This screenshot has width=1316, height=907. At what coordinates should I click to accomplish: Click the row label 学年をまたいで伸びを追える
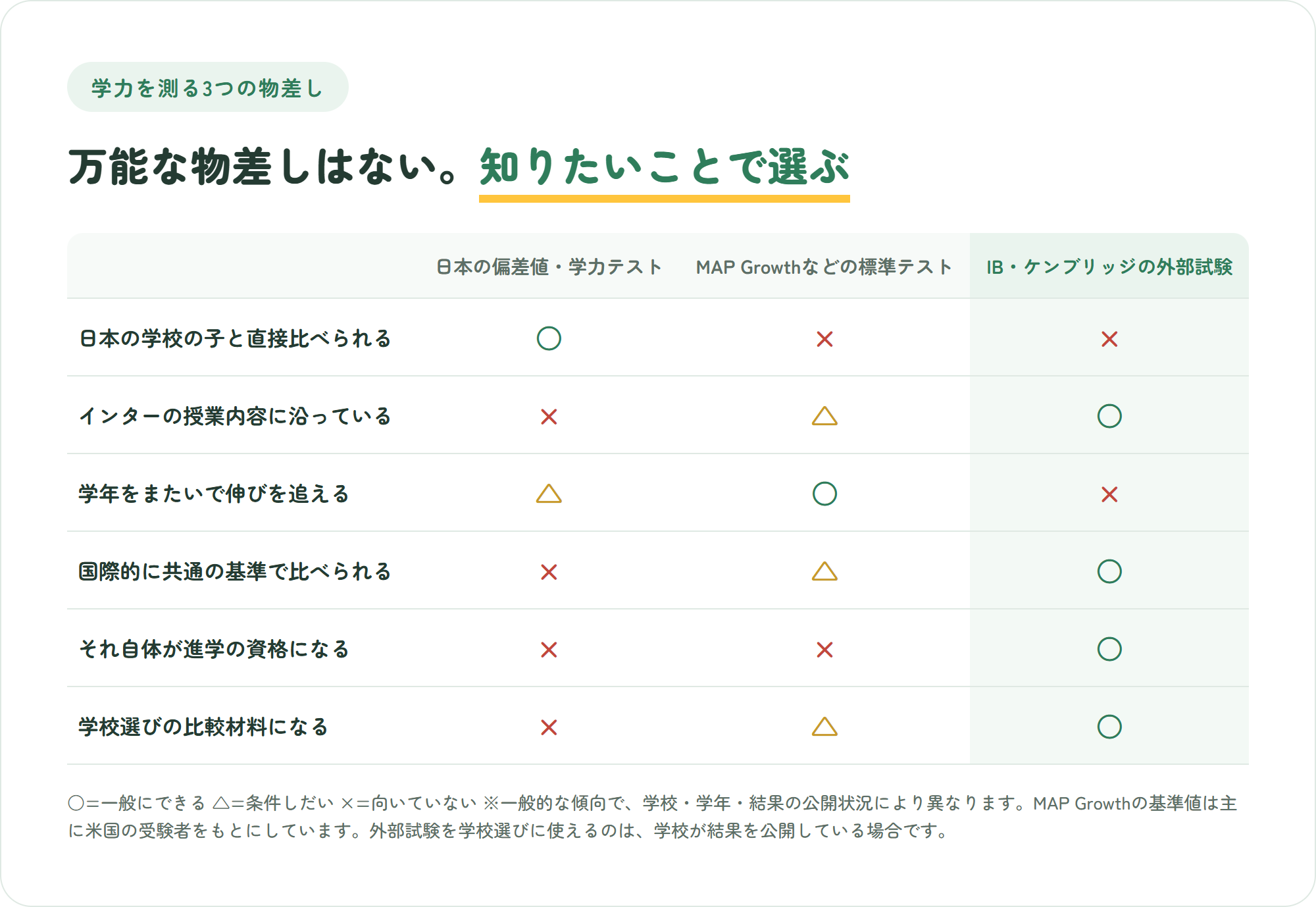(x=214, y=494)
